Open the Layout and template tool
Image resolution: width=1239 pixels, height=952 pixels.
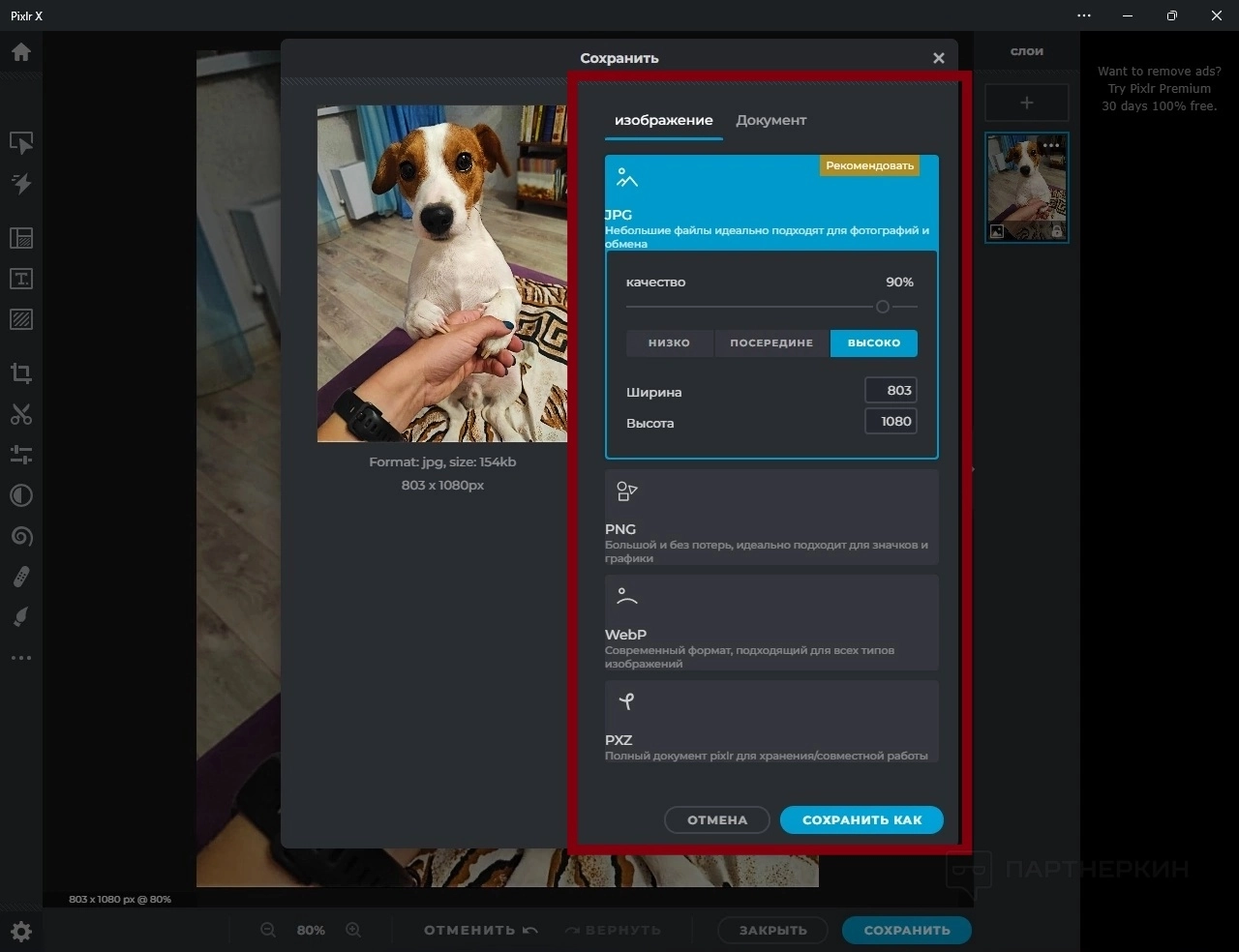click(x=21, y=238)
